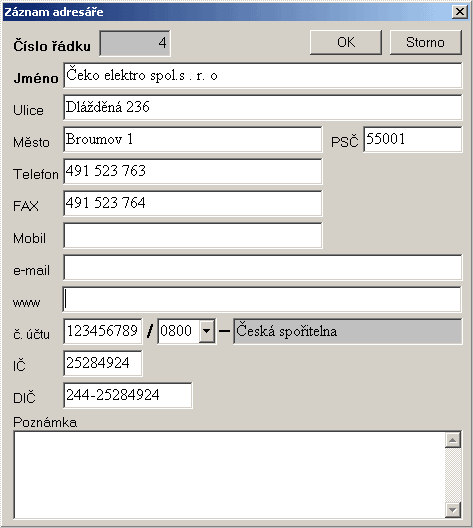Close the Záznam adresáře window
The height and width of the screenshot is (528, 473).
460,12
